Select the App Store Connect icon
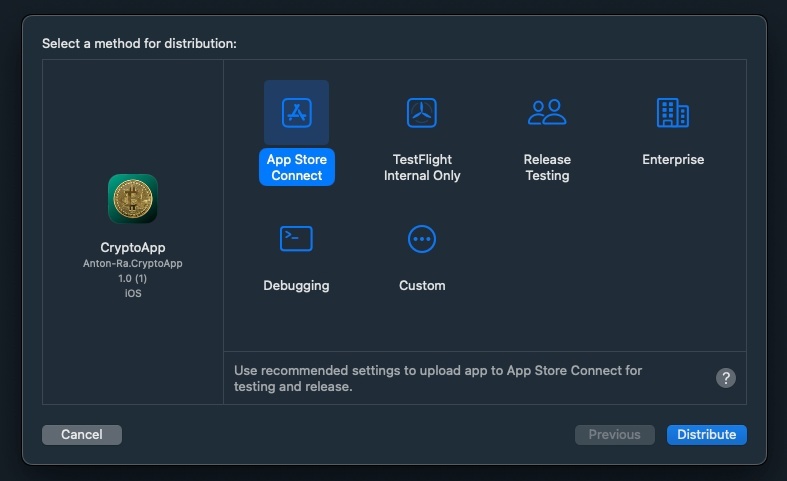 click(x=297, y=112)
